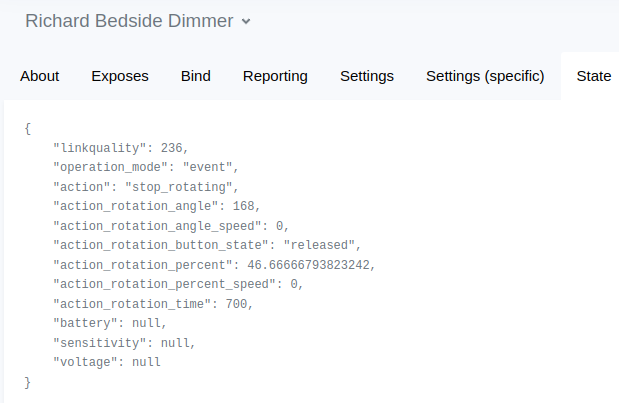Click the action_rotation_percent value 46.66666793823242
619x403 pixels.
[309, 264]
